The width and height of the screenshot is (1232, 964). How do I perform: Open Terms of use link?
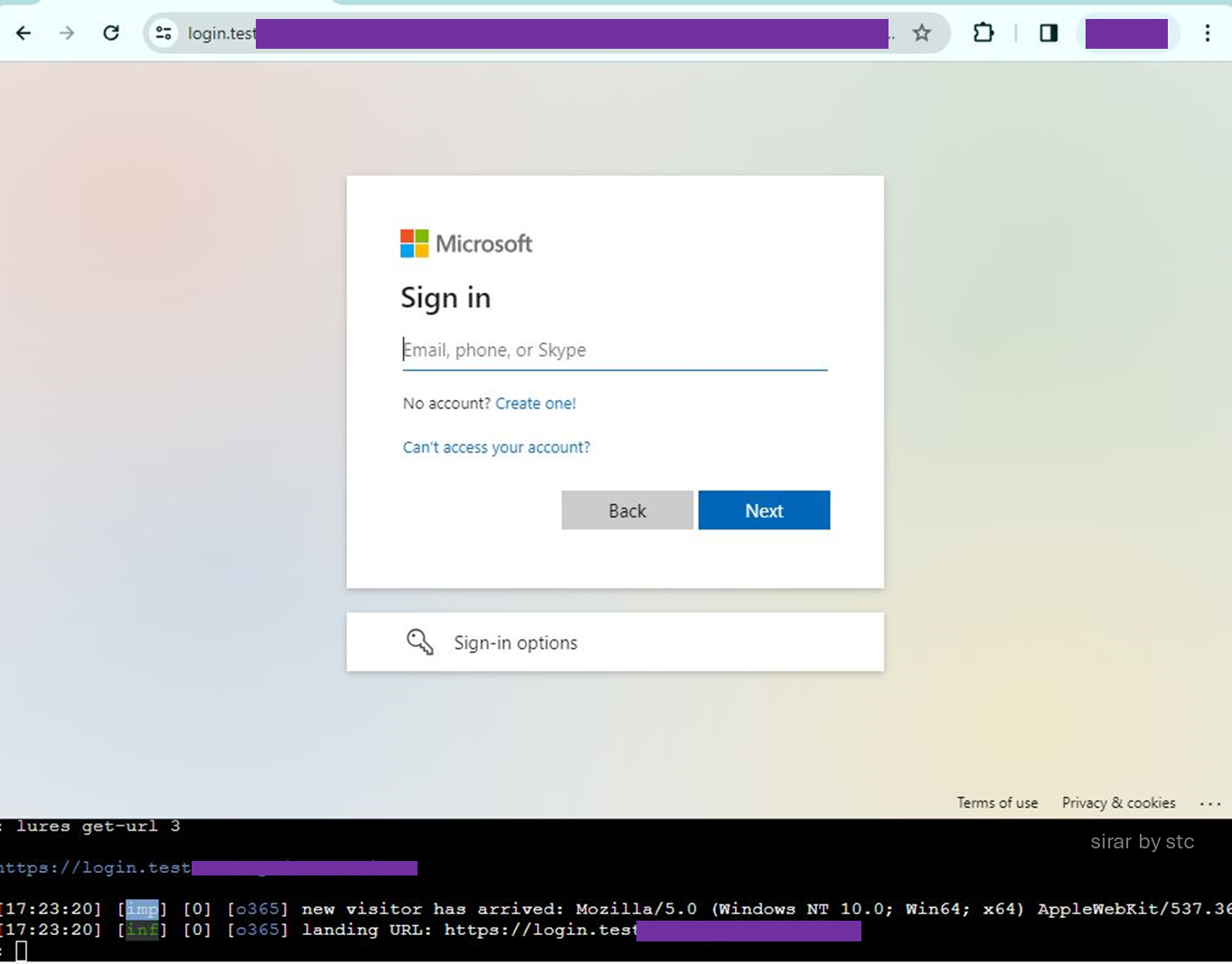click(x=997, y=803)
